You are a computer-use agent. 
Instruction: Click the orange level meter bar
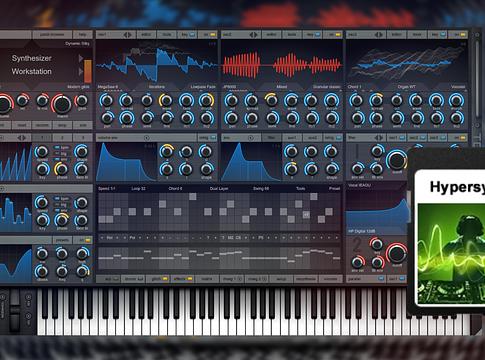[x=88, y=71]
